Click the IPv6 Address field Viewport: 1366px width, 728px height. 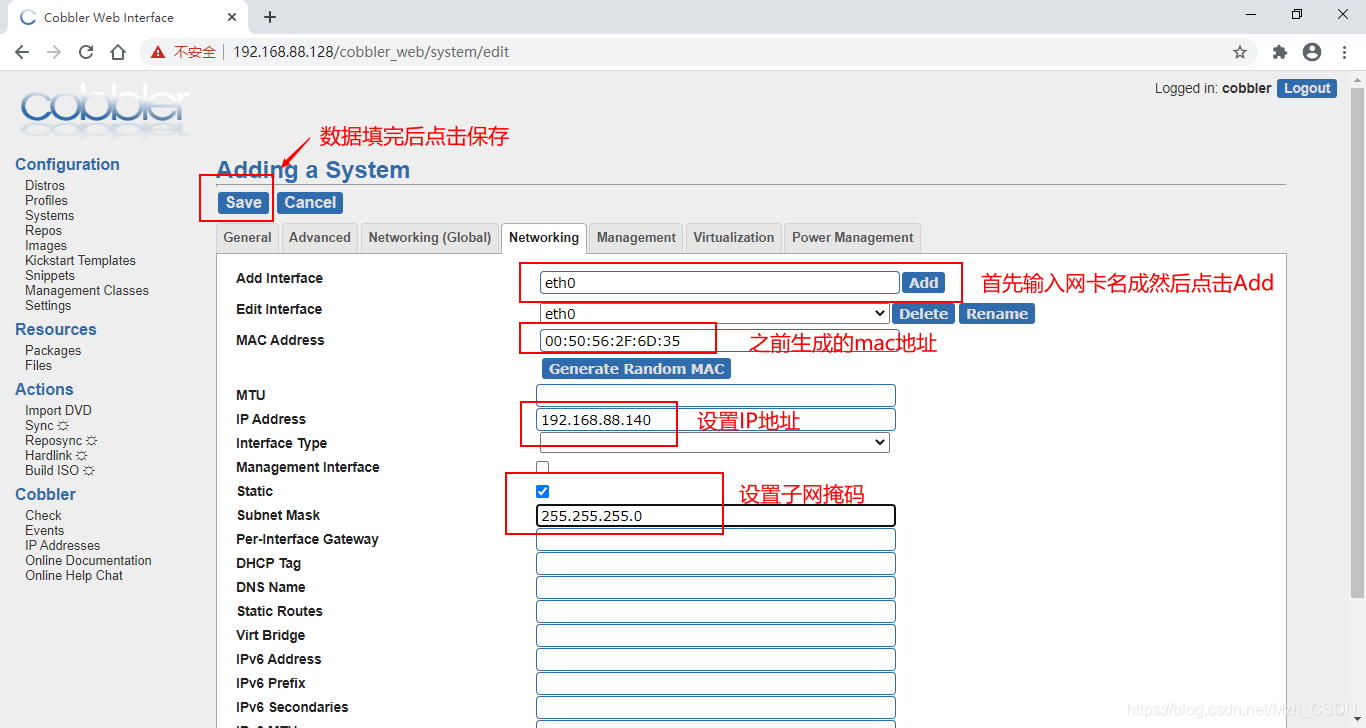click(x=716, y=659)
